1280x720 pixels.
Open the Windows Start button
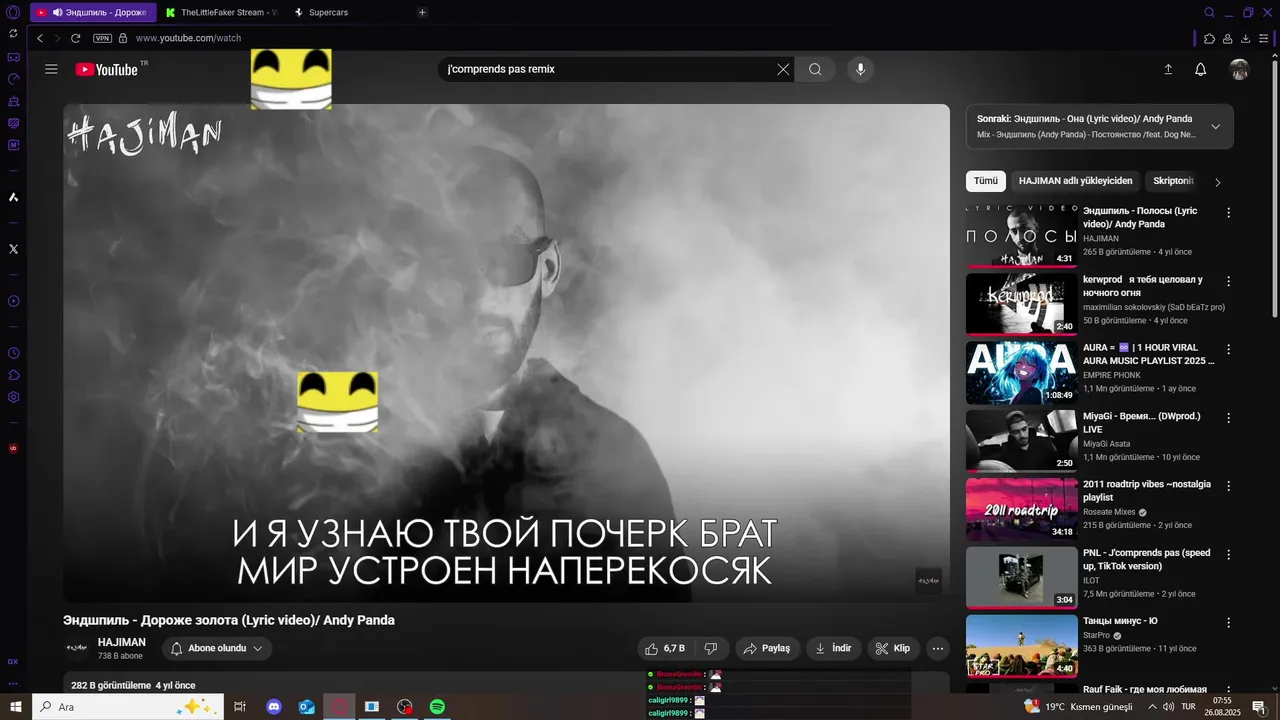coord(15,707)
